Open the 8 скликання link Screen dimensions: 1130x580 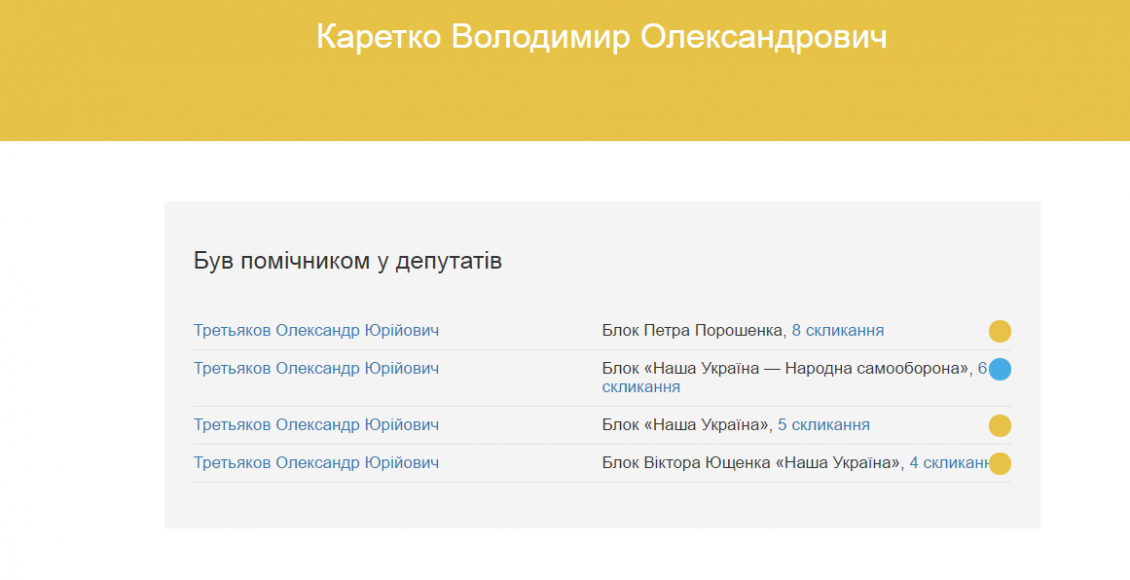point(837,331)
